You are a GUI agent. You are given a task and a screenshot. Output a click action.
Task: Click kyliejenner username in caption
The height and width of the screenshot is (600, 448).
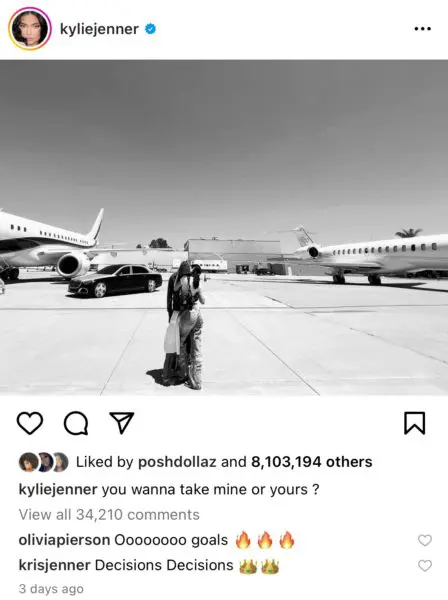58,490
